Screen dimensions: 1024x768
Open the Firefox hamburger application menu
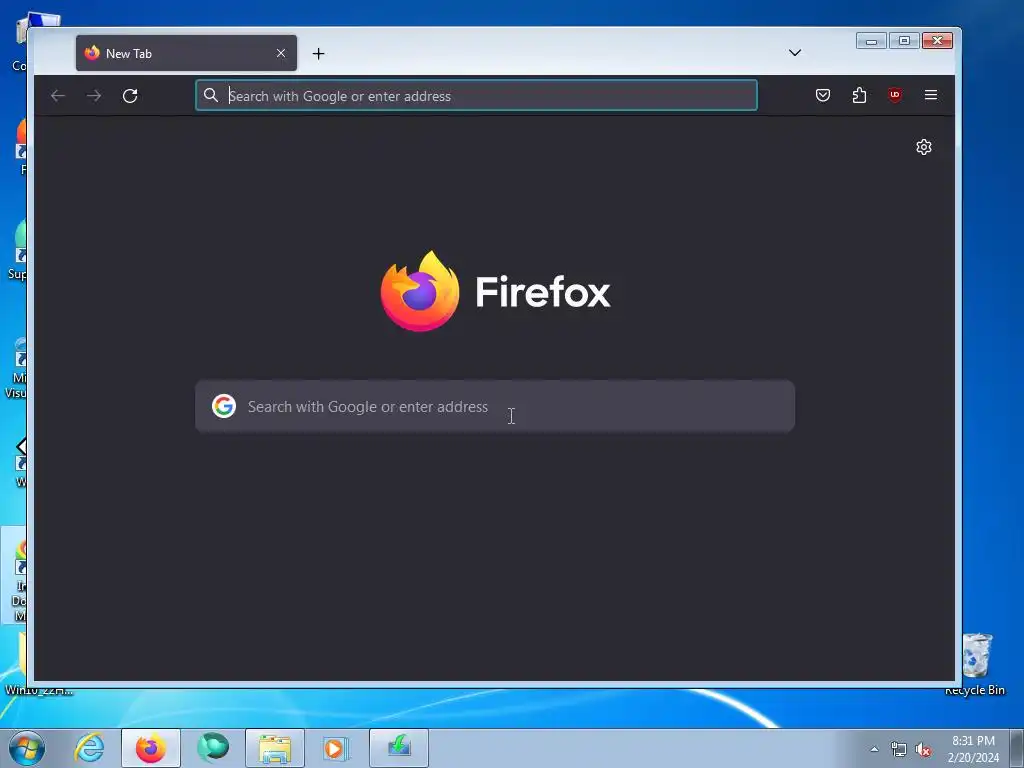coord(931,95)
